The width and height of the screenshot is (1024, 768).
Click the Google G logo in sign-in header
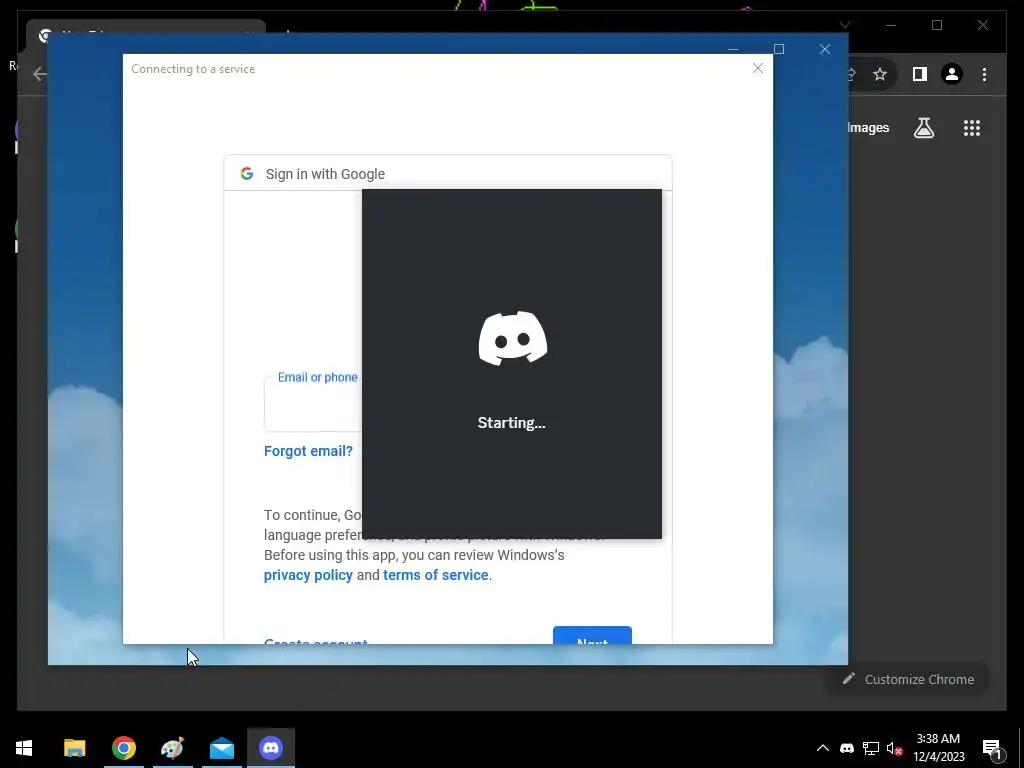(x=247, y=174)
